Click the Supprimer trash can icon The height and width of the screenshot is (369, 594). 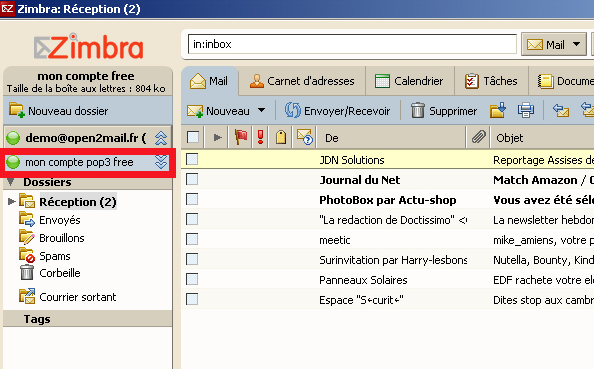point(418,110)
